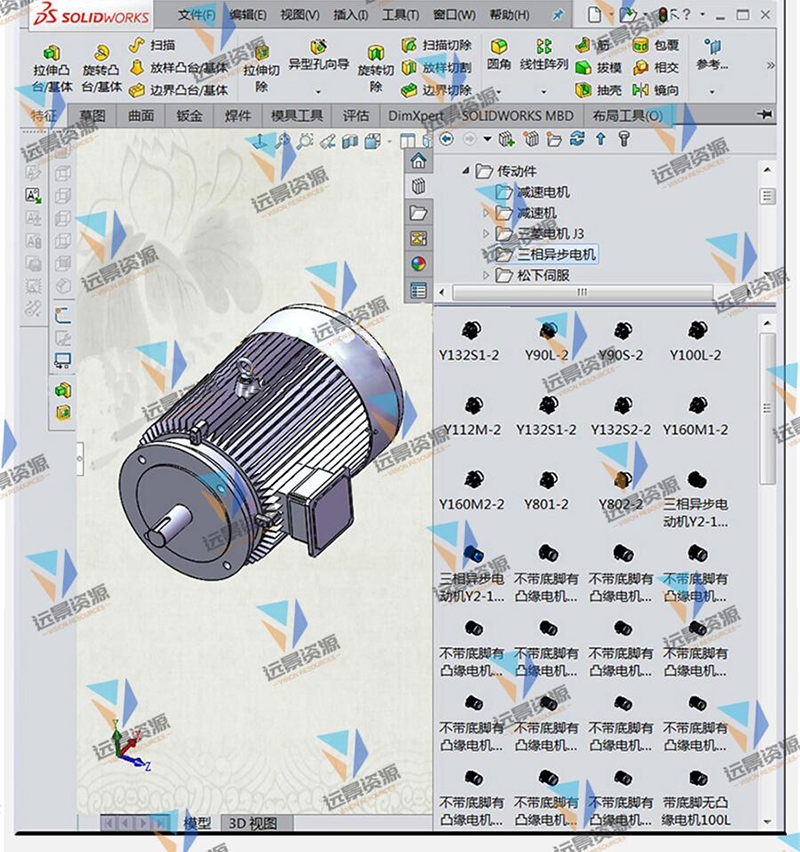Select the 带底脚无凸缘电机100L part
This screenshot has height=852, width=800.
696,798
